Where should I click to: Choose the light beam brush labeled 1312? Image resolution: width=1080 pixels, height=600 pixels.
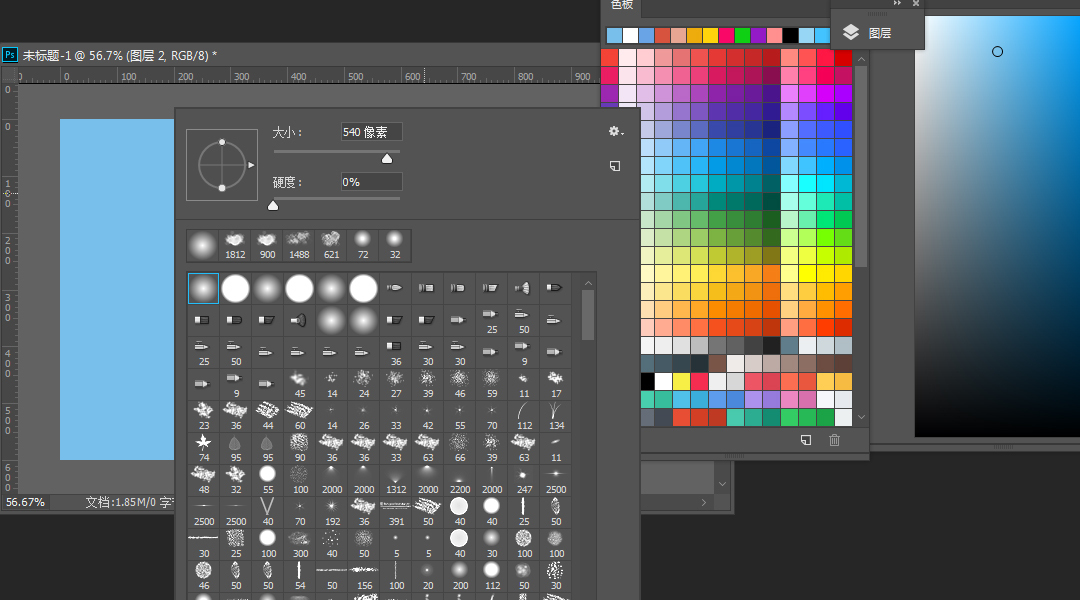[396, 480]
